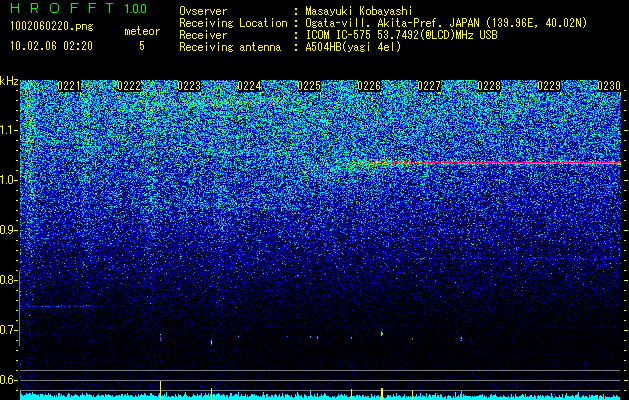
Task: Click the 0.8 frequency axis label
Action: tap(9, 280)
